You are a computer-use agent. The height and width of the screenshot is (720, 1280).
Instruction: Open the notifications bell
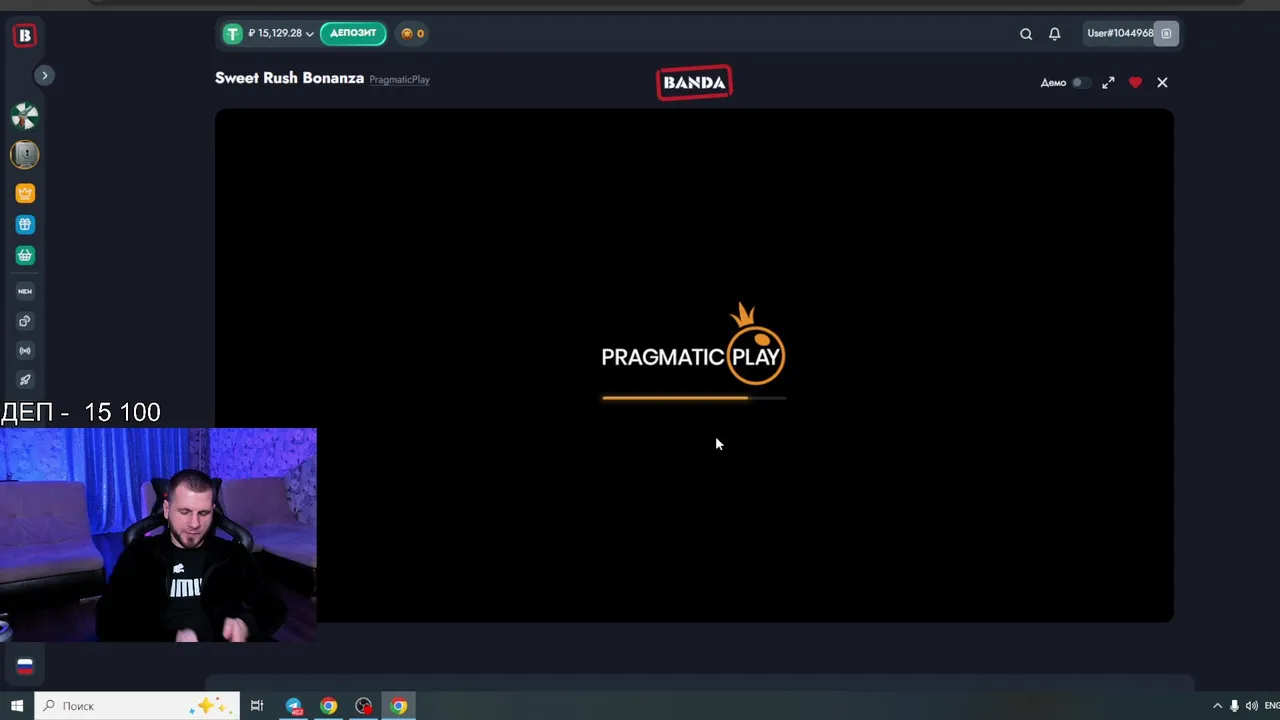tap(1054, 34)
